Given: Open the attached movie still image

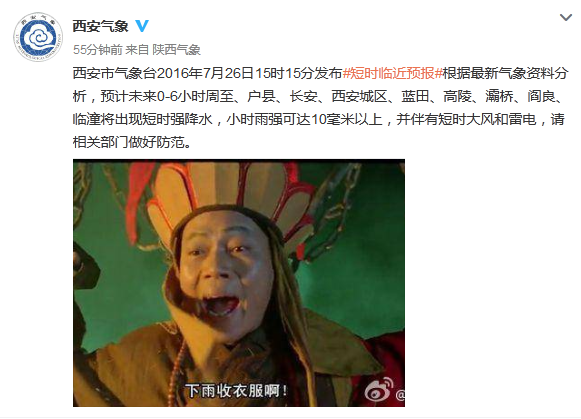Looking at the screenshot, I should click(x=239, y=283).
